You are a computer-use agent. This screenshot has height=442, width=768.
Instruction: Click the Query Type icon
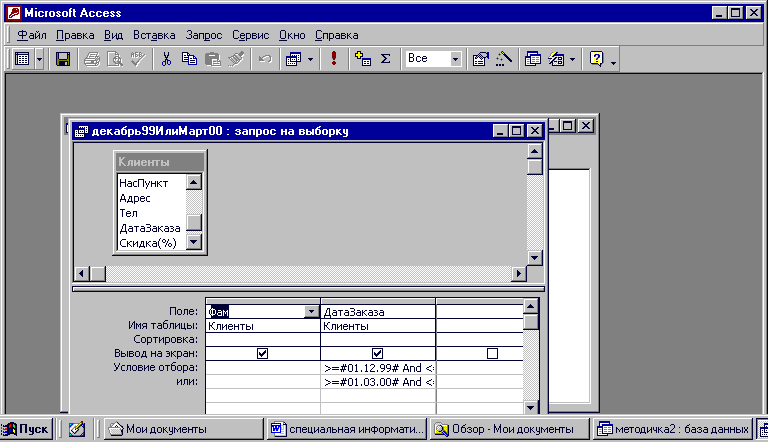coord(293,59)
